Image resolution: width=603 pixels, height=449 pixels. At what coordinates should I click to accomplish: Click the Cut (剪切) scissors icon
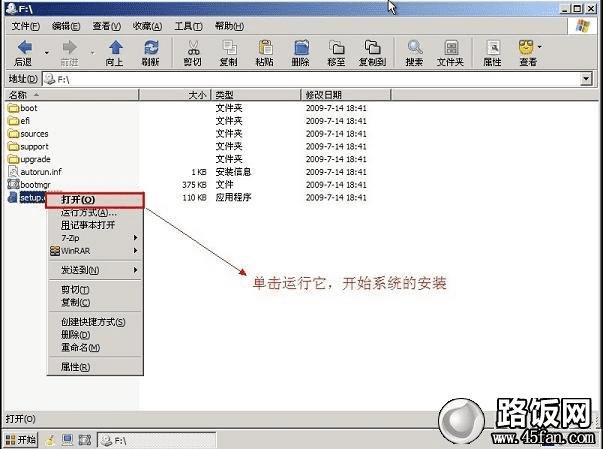[x=193, y=48]
